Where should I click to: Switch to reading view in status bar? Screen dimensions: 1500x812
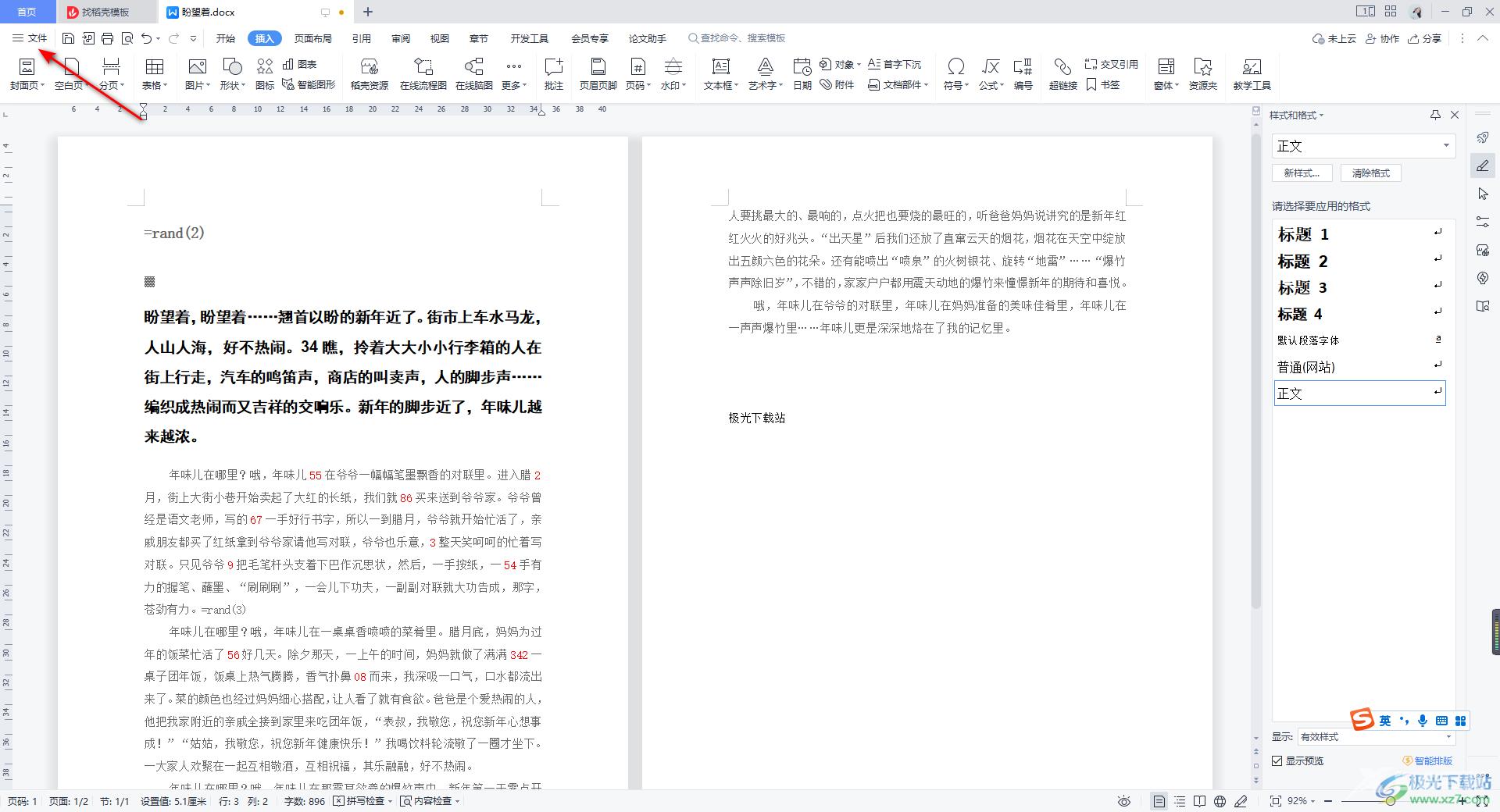click(x=1200, y=801)
